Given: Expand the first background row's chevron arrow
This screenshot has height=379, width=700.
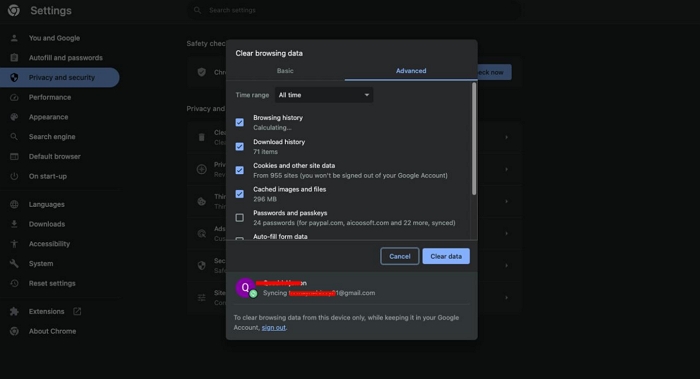Looking at the screenshot, I should pos(506,137).
